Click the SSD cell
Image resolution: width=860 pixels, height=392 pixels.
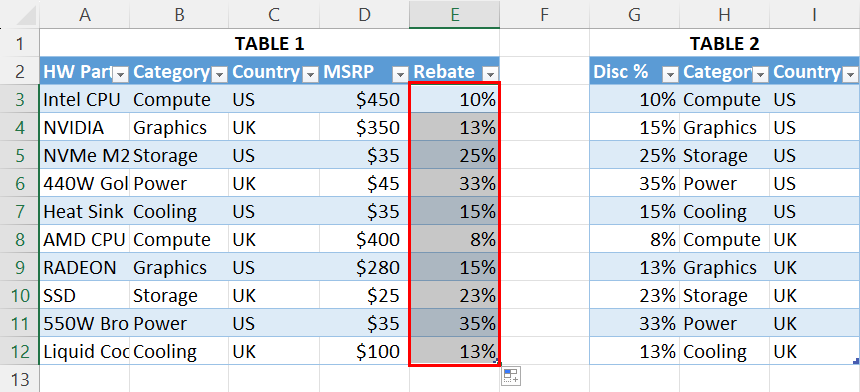click(84, 296)
